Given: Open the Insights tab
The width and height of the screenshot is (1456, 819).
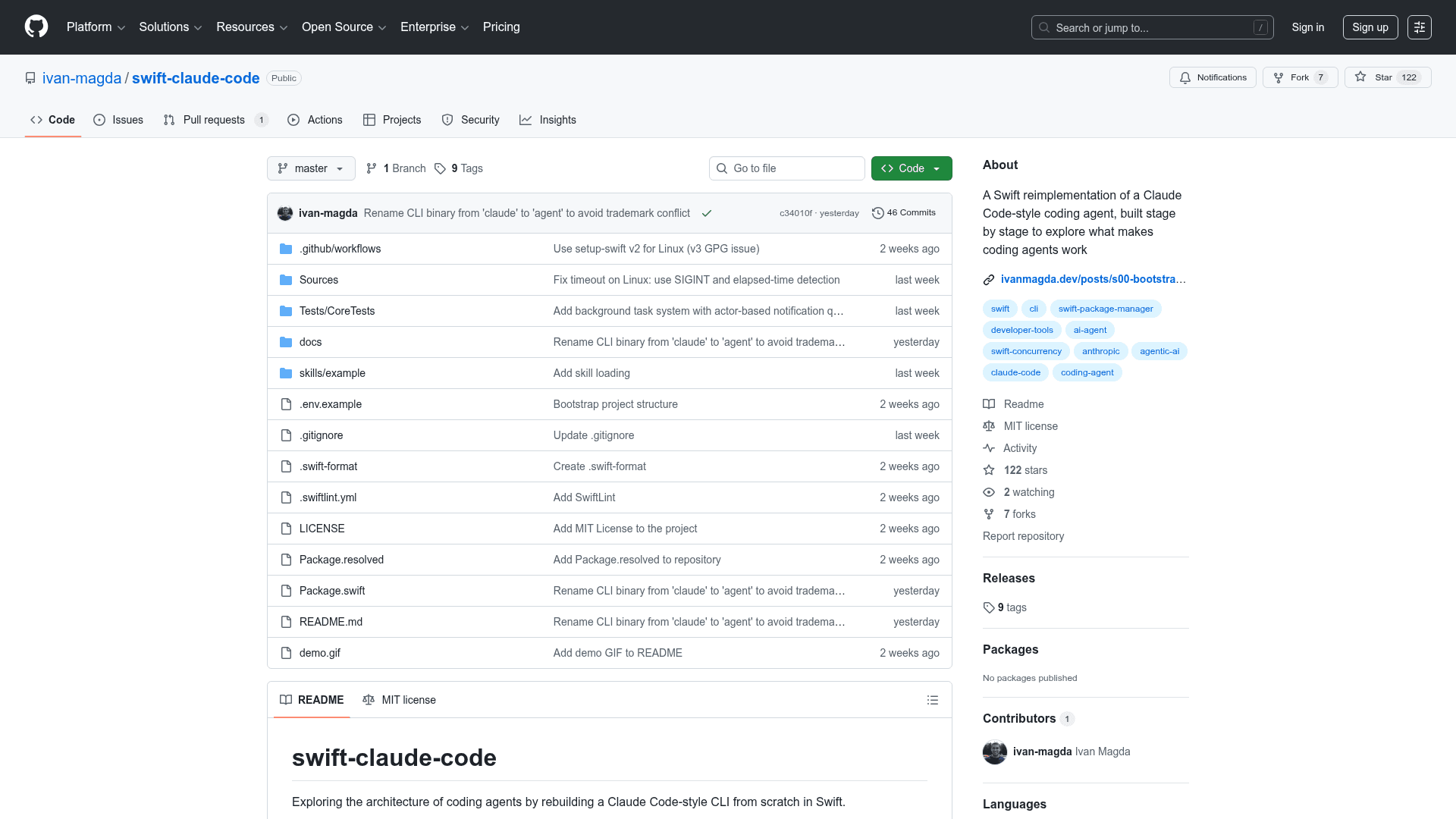Looking at the screenshot, I should [x=548, y=120].
